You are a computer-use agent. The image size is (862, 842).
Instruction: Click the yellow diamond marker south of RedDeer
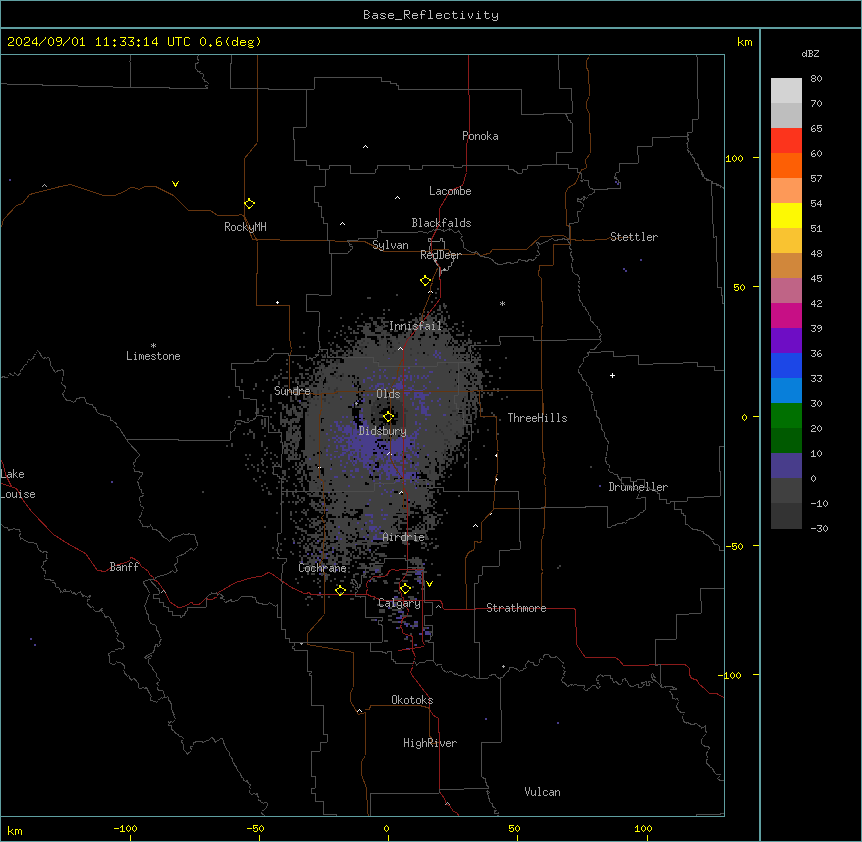pos(426,281)
